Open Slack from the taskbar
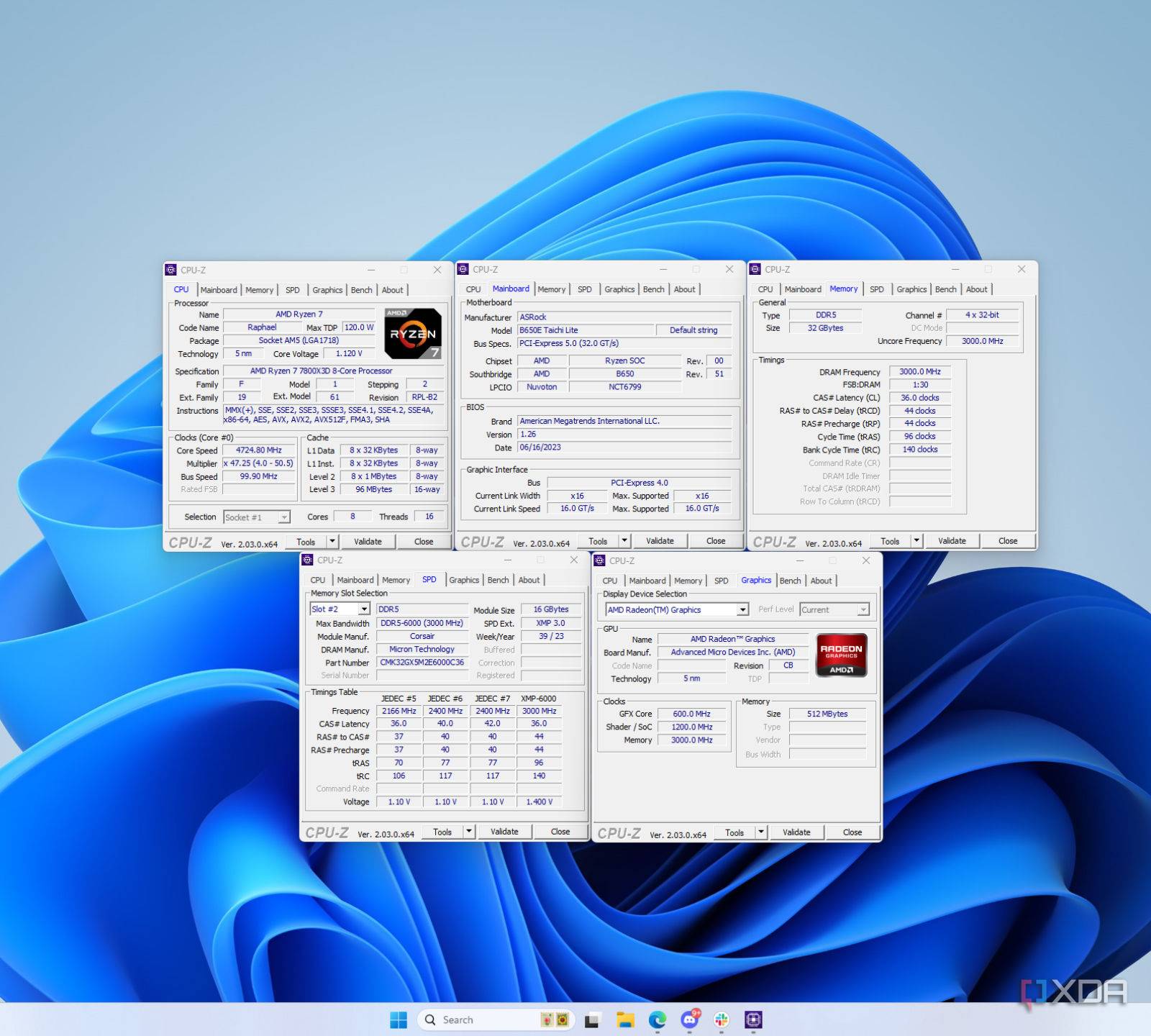 722,1019
